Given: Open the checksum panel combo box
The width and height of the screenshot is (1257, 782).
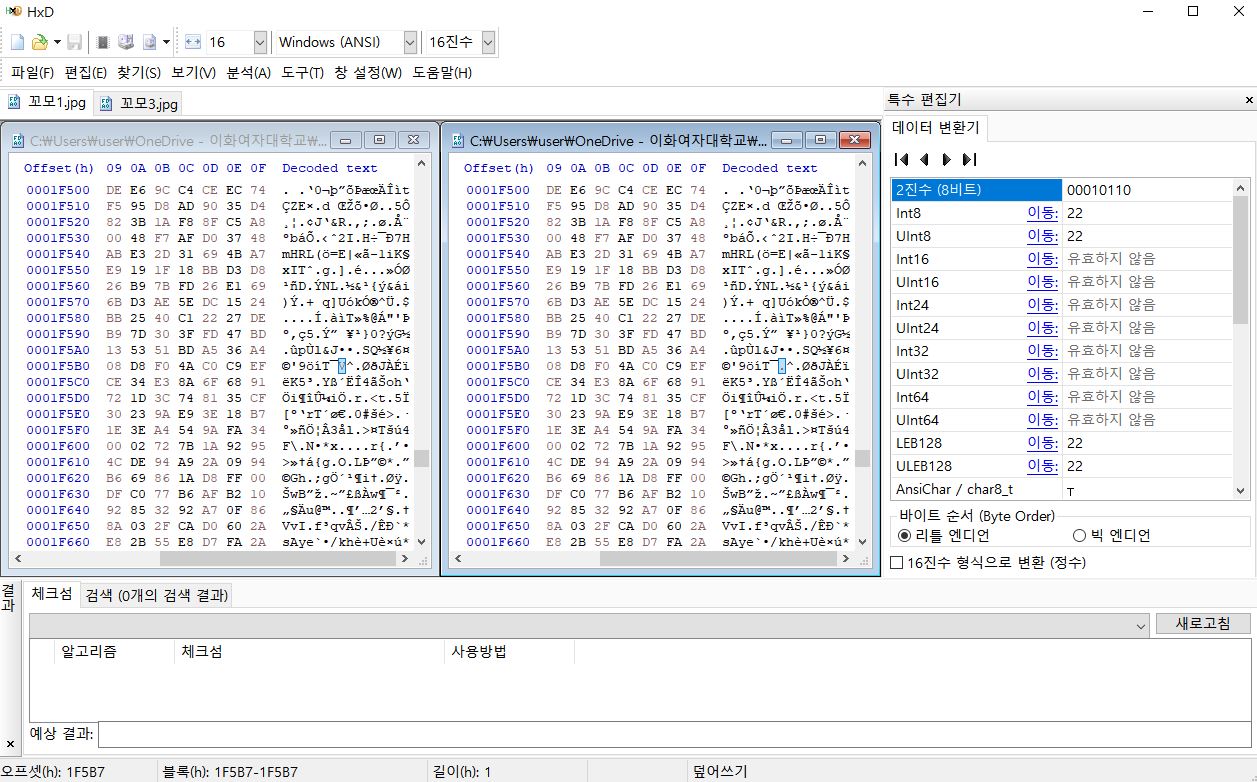Looking at the screenshot, I should coord(589,624).
